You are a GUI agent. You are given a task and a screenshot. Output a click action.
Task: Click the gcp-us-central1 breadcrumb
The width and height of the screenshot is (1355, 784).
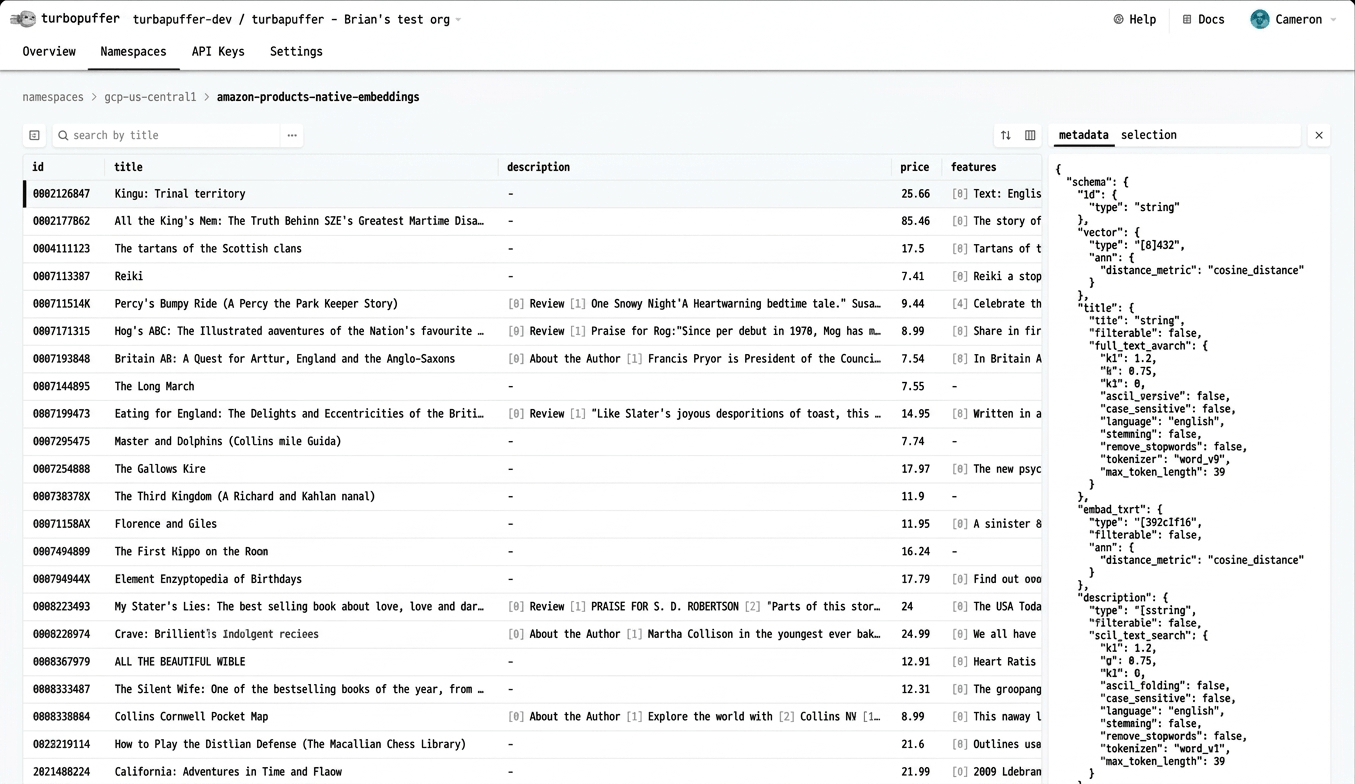(150, 97)
